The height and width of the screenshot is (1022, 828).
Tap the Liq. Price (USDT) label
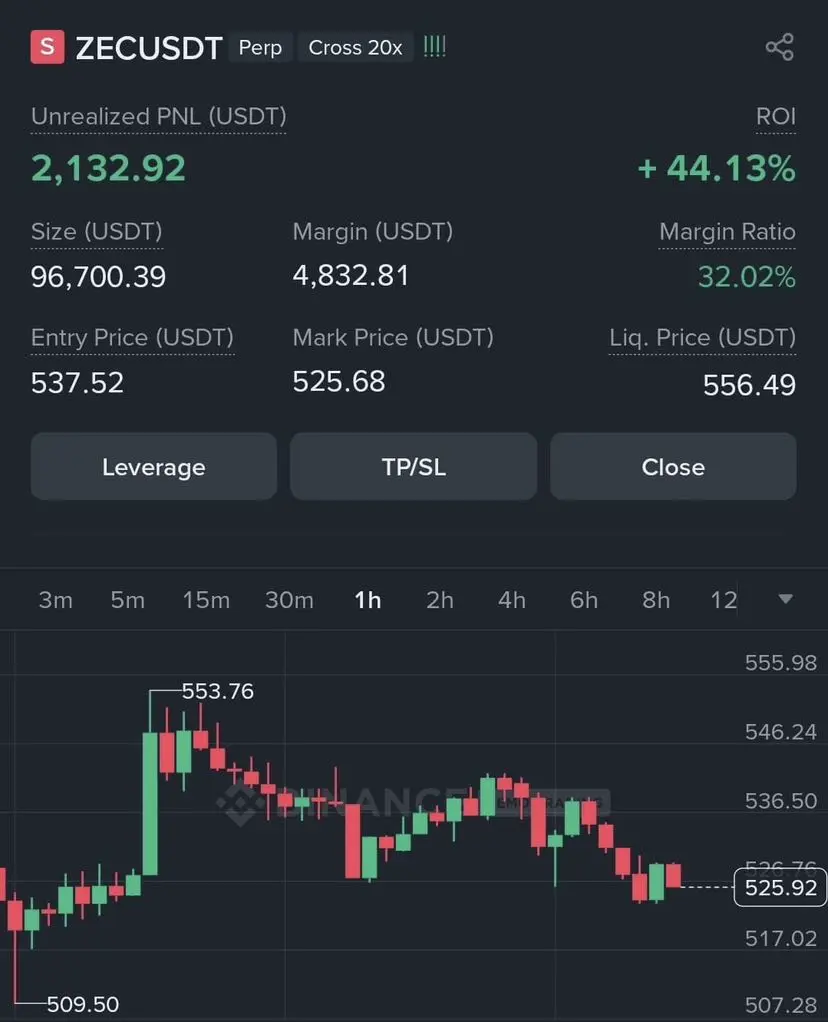pyautogui.click(x=702, y=338)
